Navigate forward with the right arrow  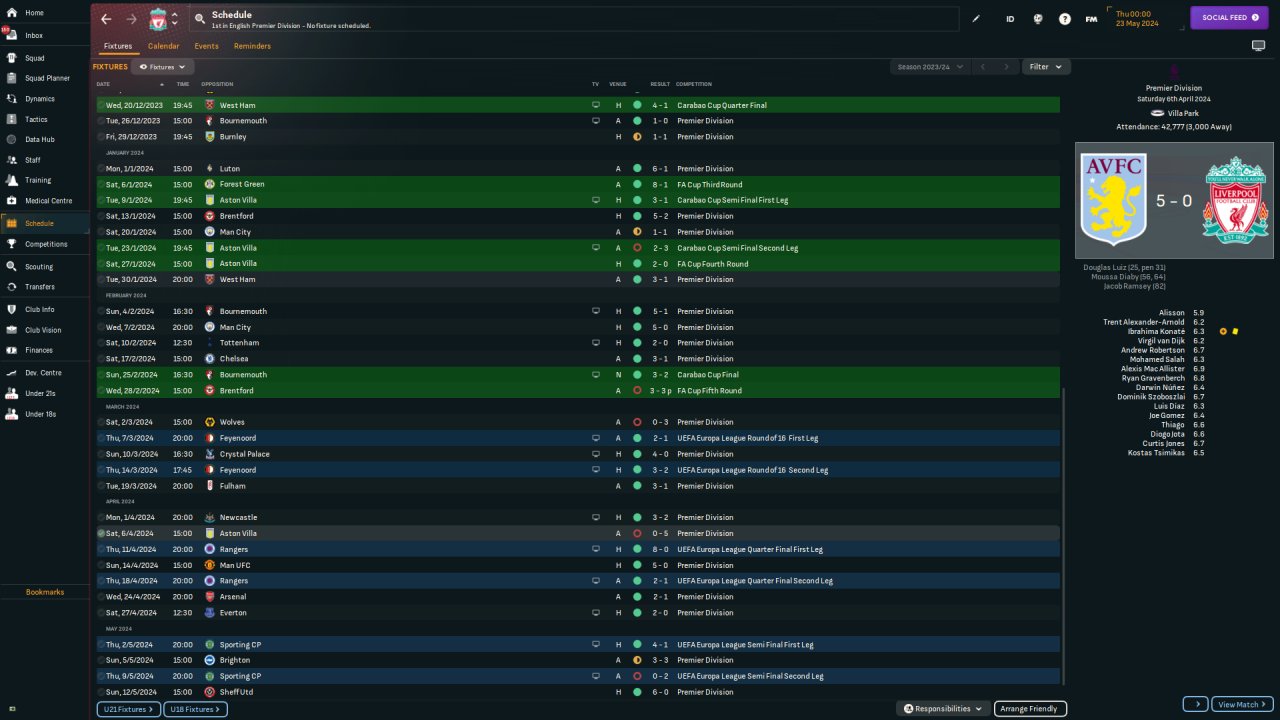coord(132,19)
